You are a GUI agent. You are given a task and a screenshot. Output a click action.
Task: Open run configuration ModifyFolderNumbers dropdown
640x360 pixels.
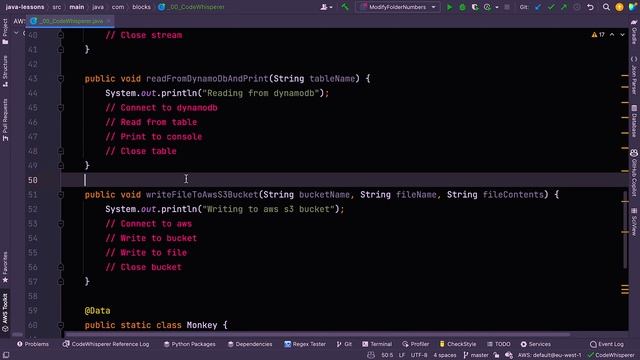pyautogui.click(x=398, y=7)
